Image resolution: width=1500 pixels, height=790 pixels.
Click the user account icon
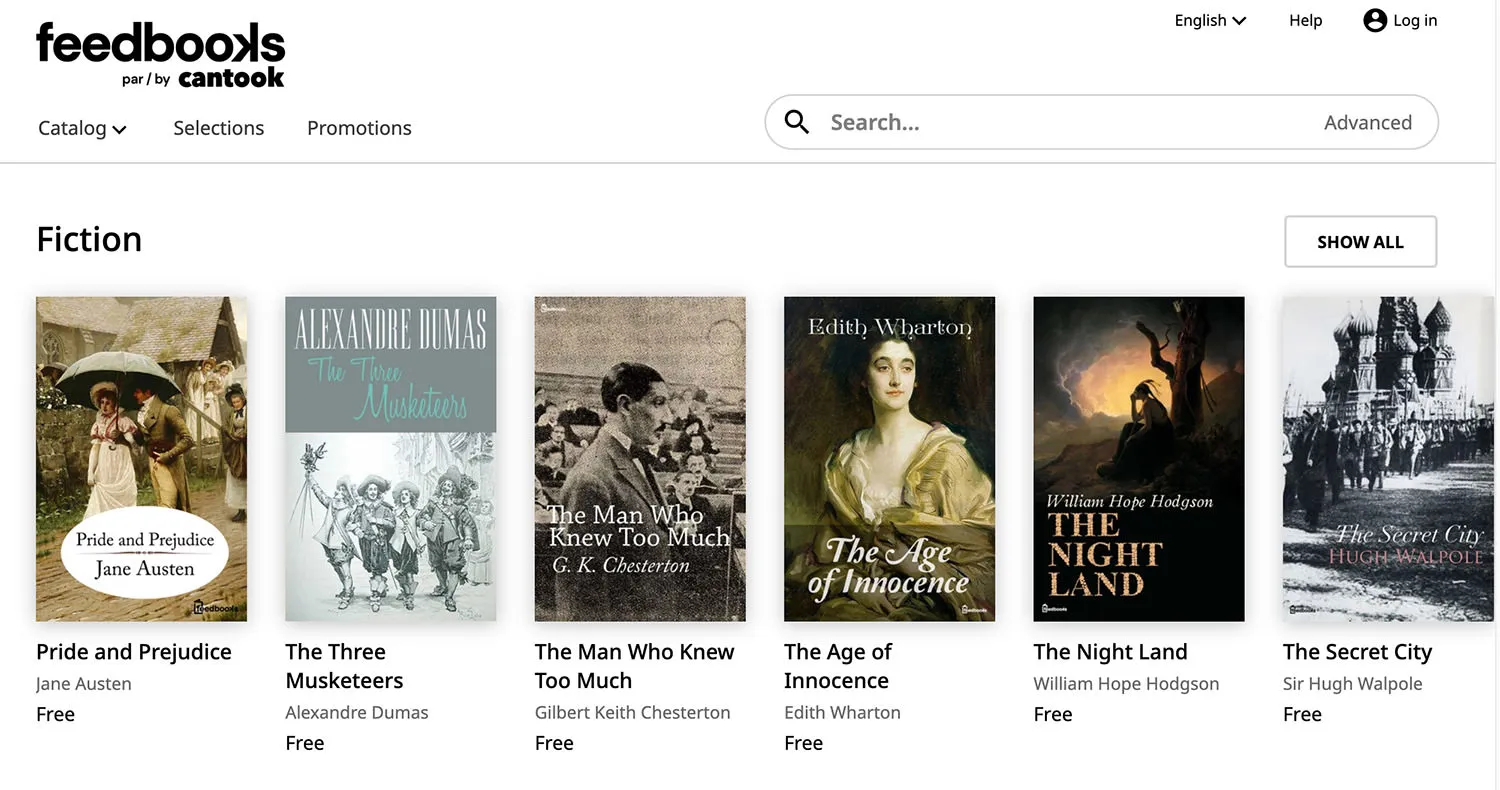(1375, 20)
